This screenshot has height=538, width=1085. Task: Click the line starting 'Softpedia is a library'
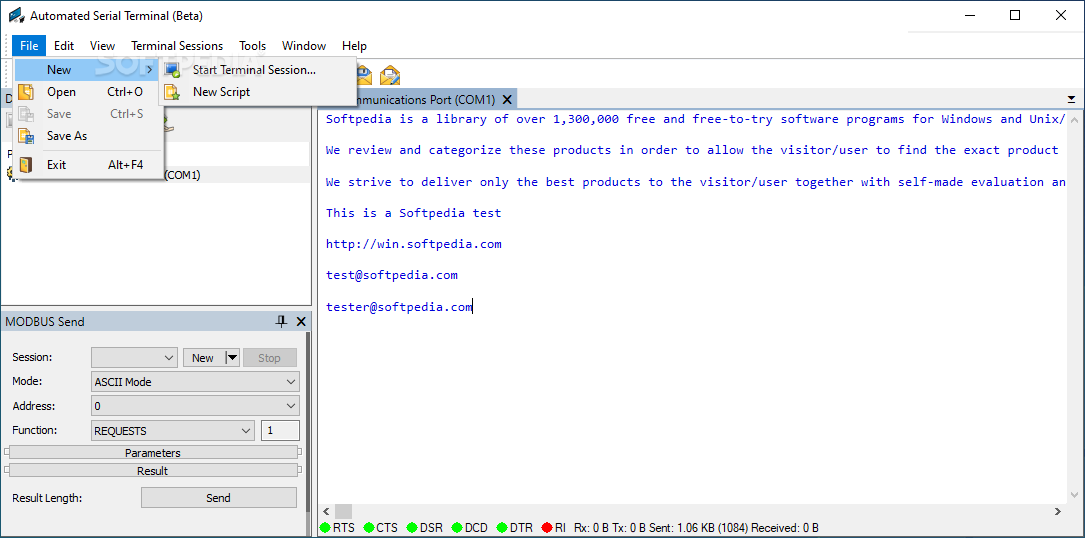pos(695,119)
